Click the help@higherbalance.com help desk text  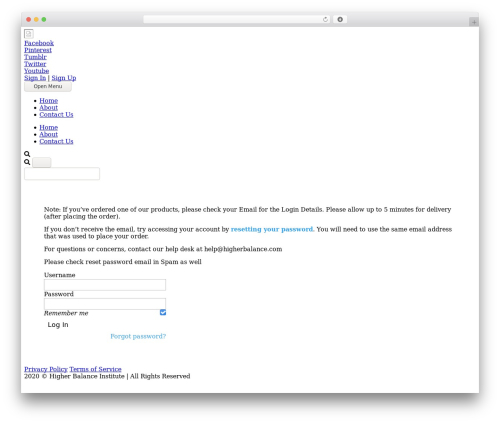coord(243,249)
